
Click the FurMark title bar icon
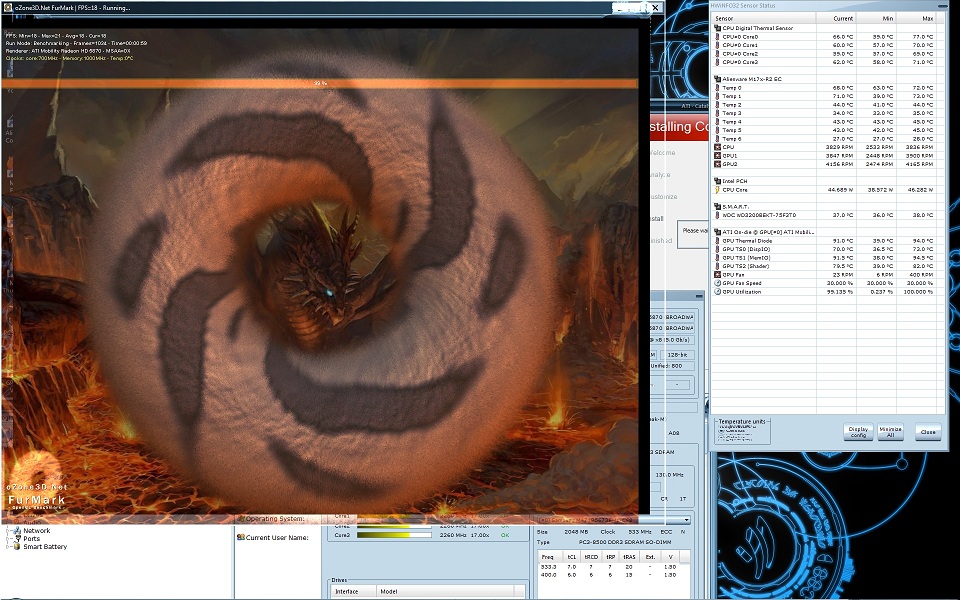(x=8, y=7)
